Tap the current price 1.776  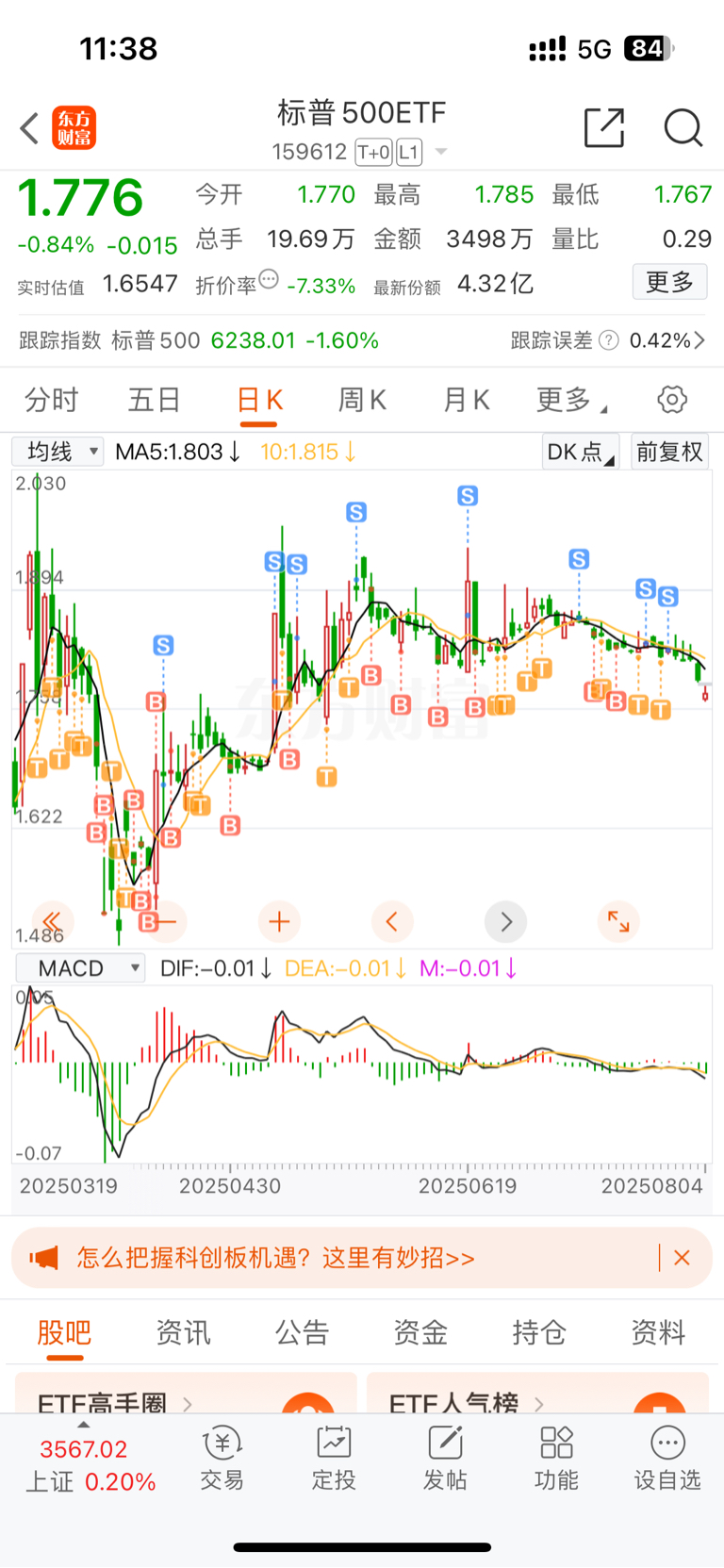click(x=80, y=197)
